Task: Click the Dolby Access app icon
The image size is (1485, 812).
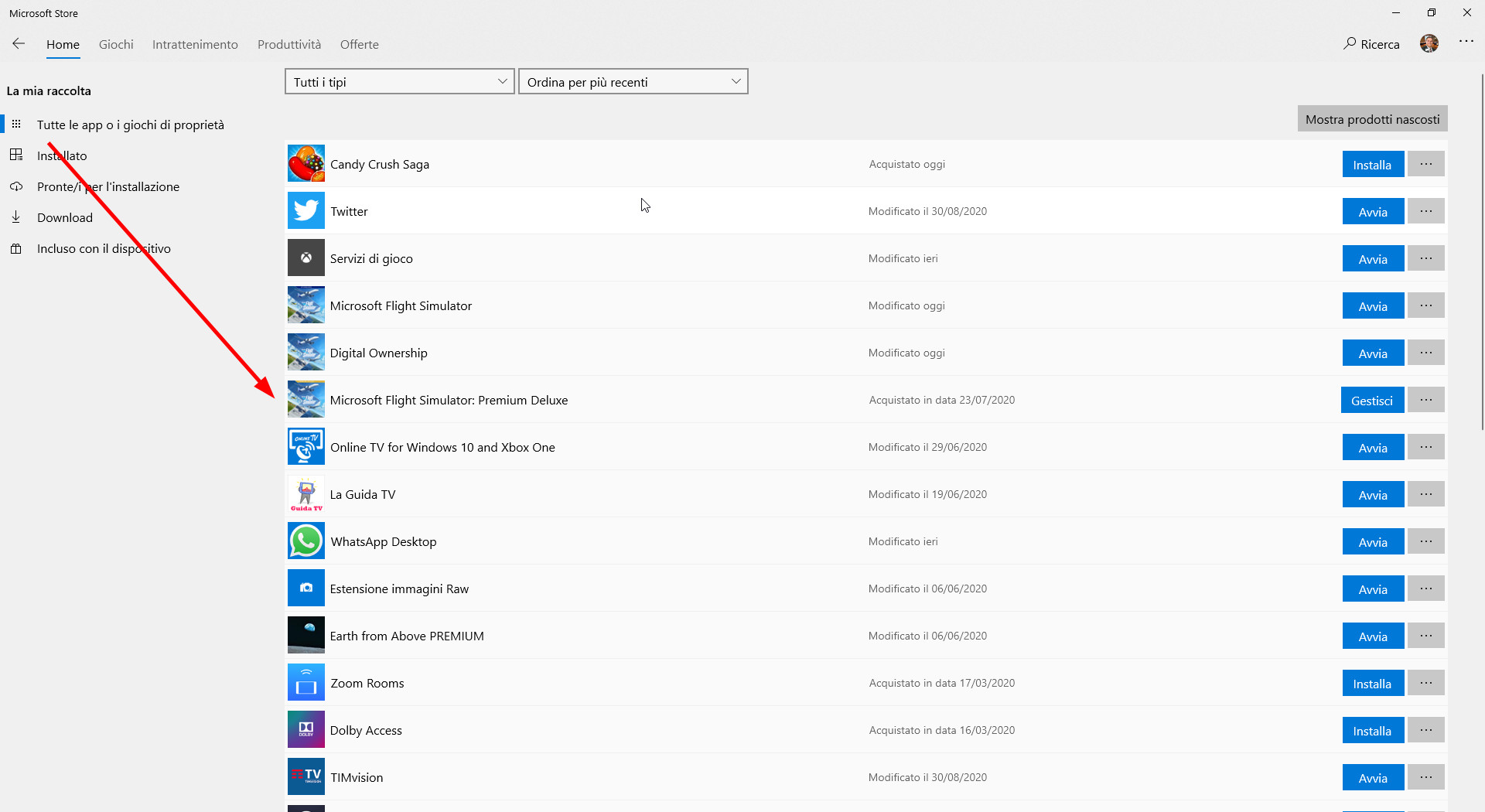Action: 306,730
